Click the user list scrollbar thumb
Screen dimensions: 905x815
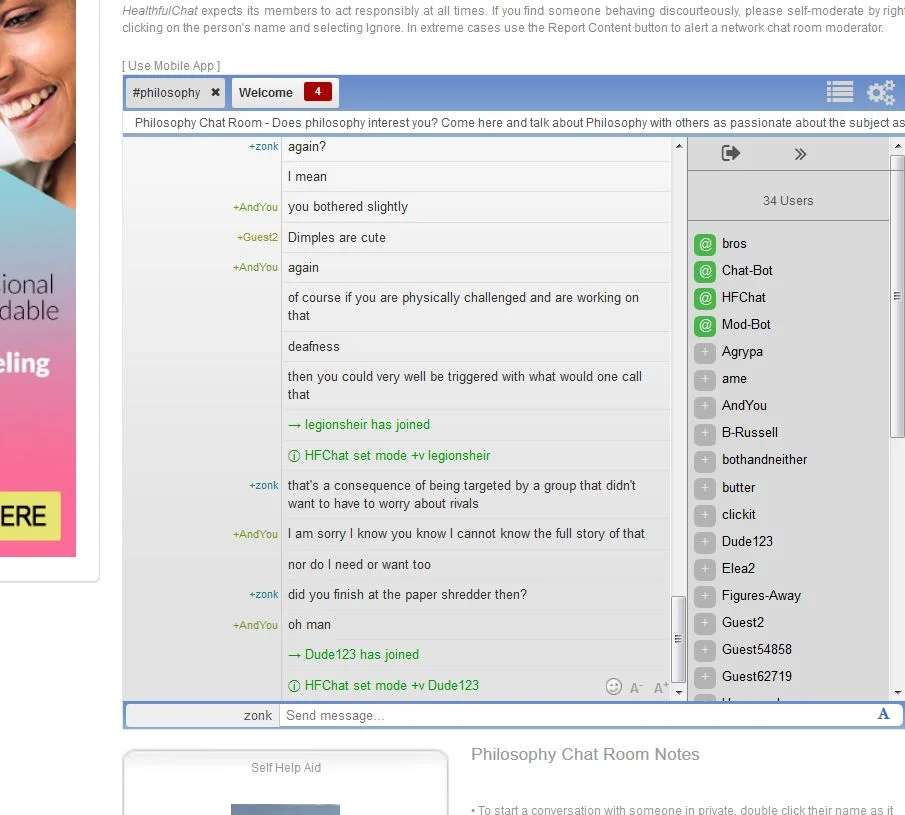point(897,296)
